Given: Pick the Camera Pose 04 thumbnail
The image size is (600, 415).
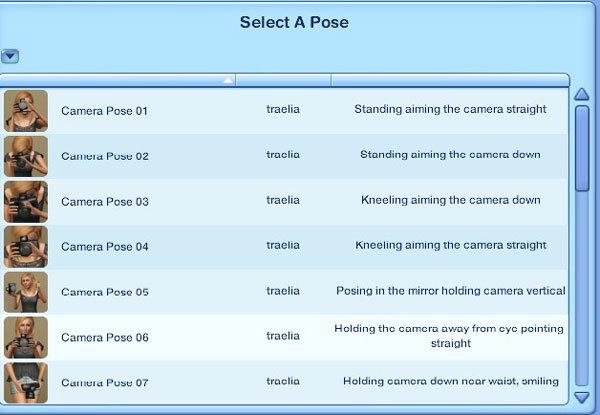Looking at the screenshot, I should [26, 247].
